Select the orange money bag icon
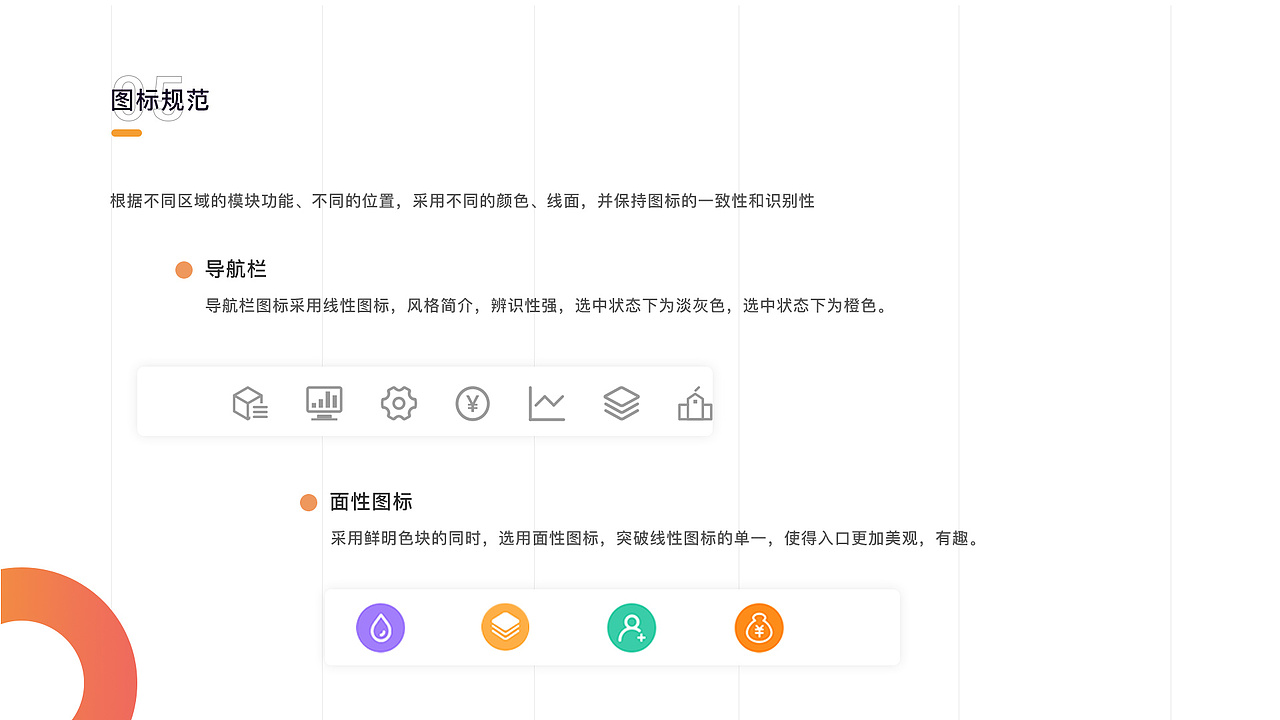This screenshot has height=720, width=1280. [x=759, y=628]
